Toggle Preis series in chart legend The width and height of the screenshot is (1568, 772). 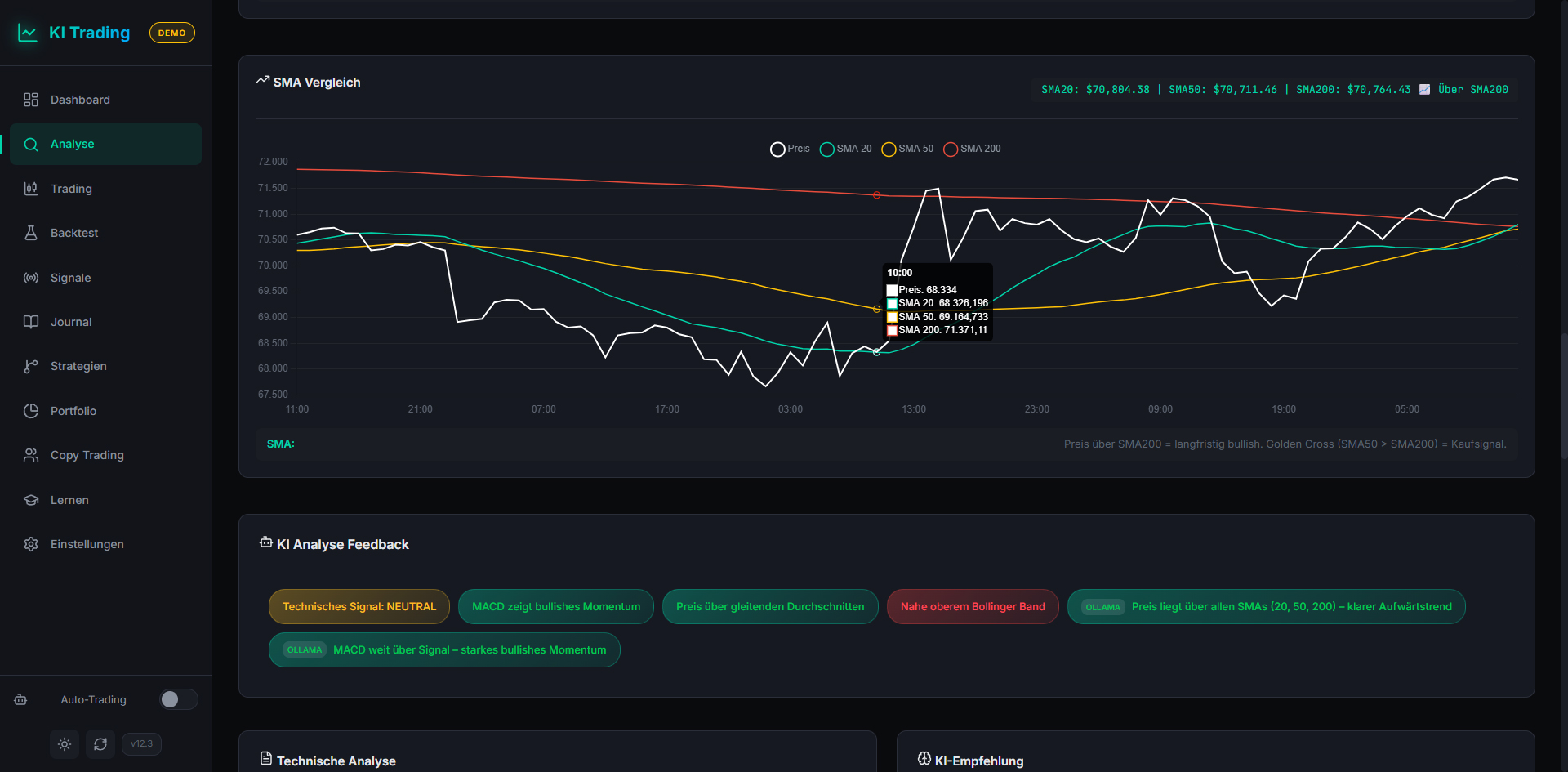coord(790,149)
